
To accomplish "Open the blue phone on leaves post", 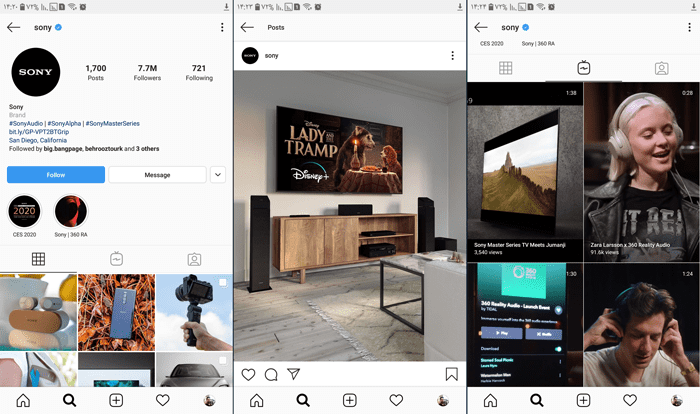I will [x=117, y=312].
